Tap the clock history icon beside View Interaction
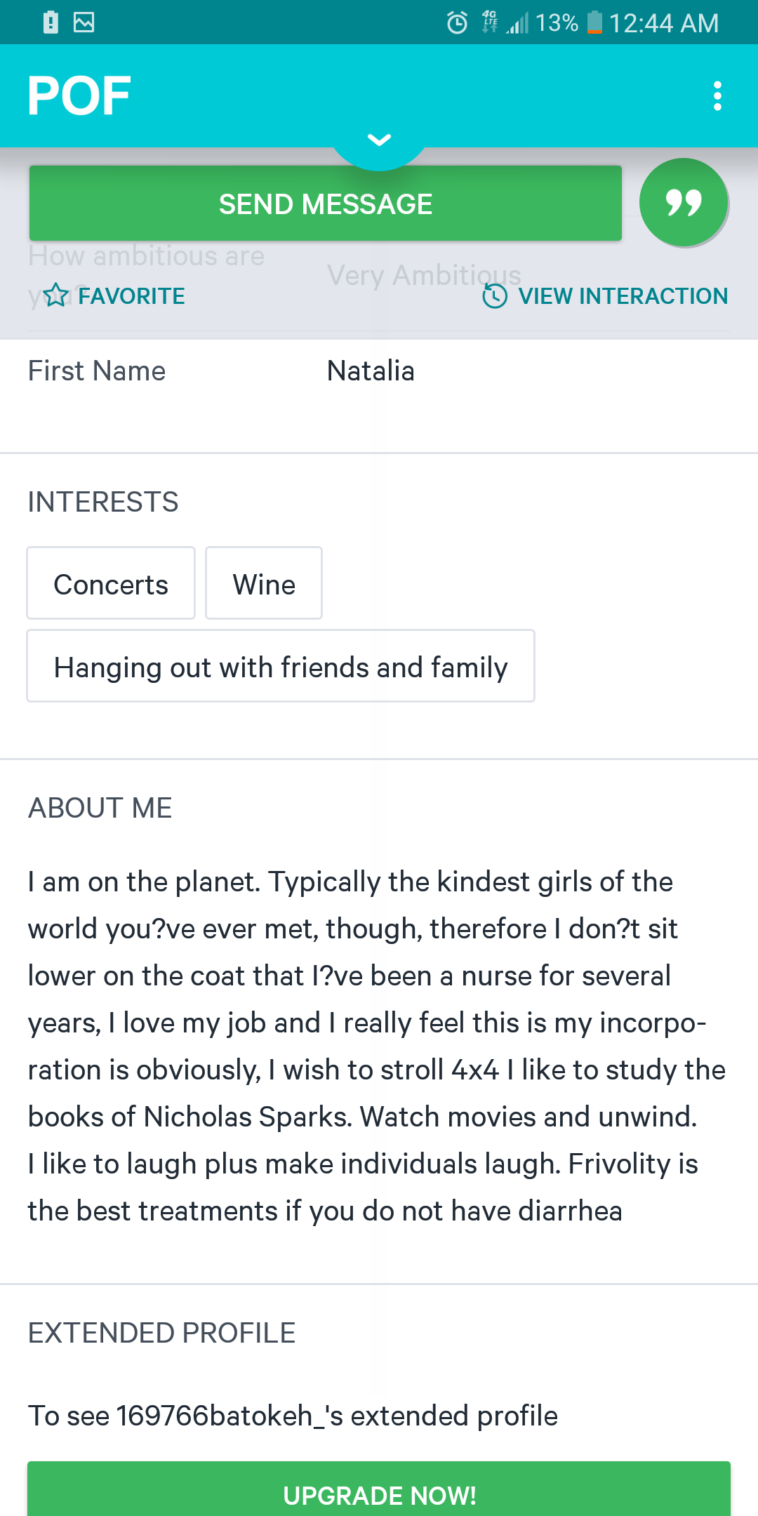 tap(494, 296)
